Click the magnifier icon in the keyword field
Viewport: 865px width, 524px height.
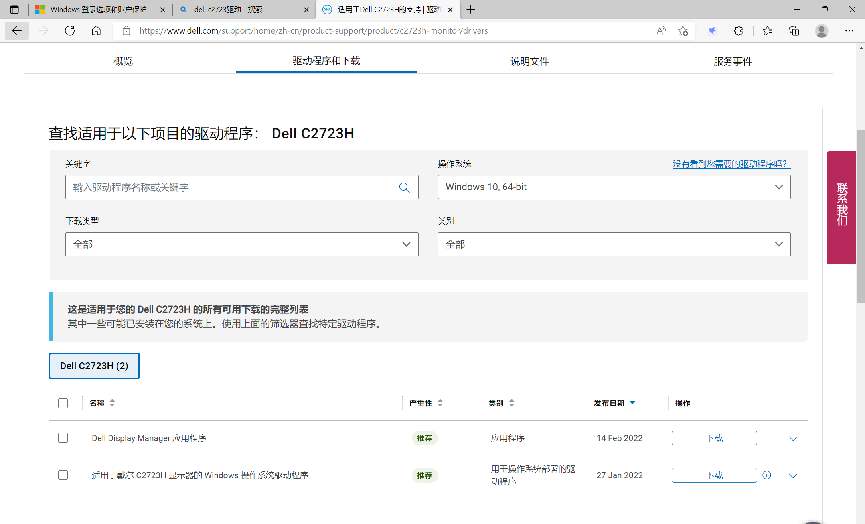click(404, 187)
